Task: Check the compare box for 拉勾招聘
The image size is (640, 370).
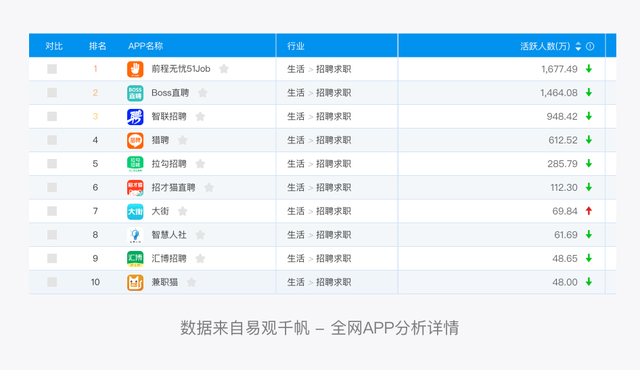Action: pos(52,164)
